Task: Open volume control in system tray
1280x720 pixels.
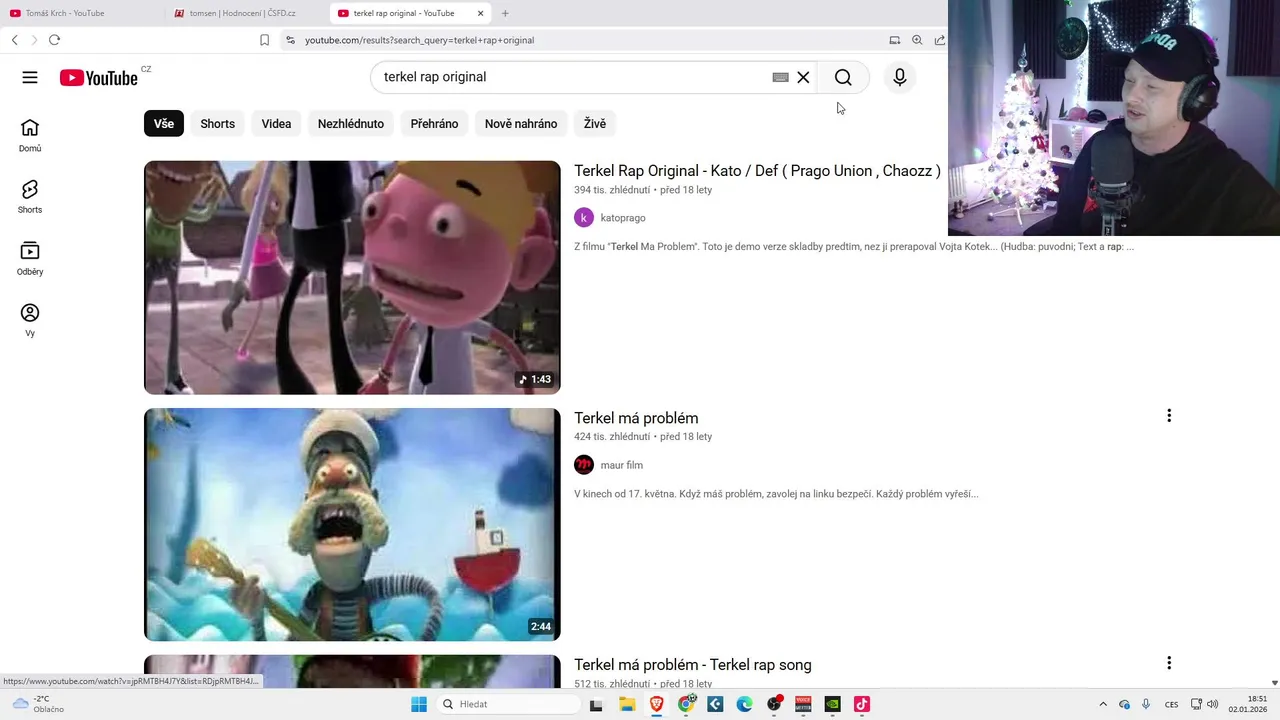Action: click(1212, 704)
